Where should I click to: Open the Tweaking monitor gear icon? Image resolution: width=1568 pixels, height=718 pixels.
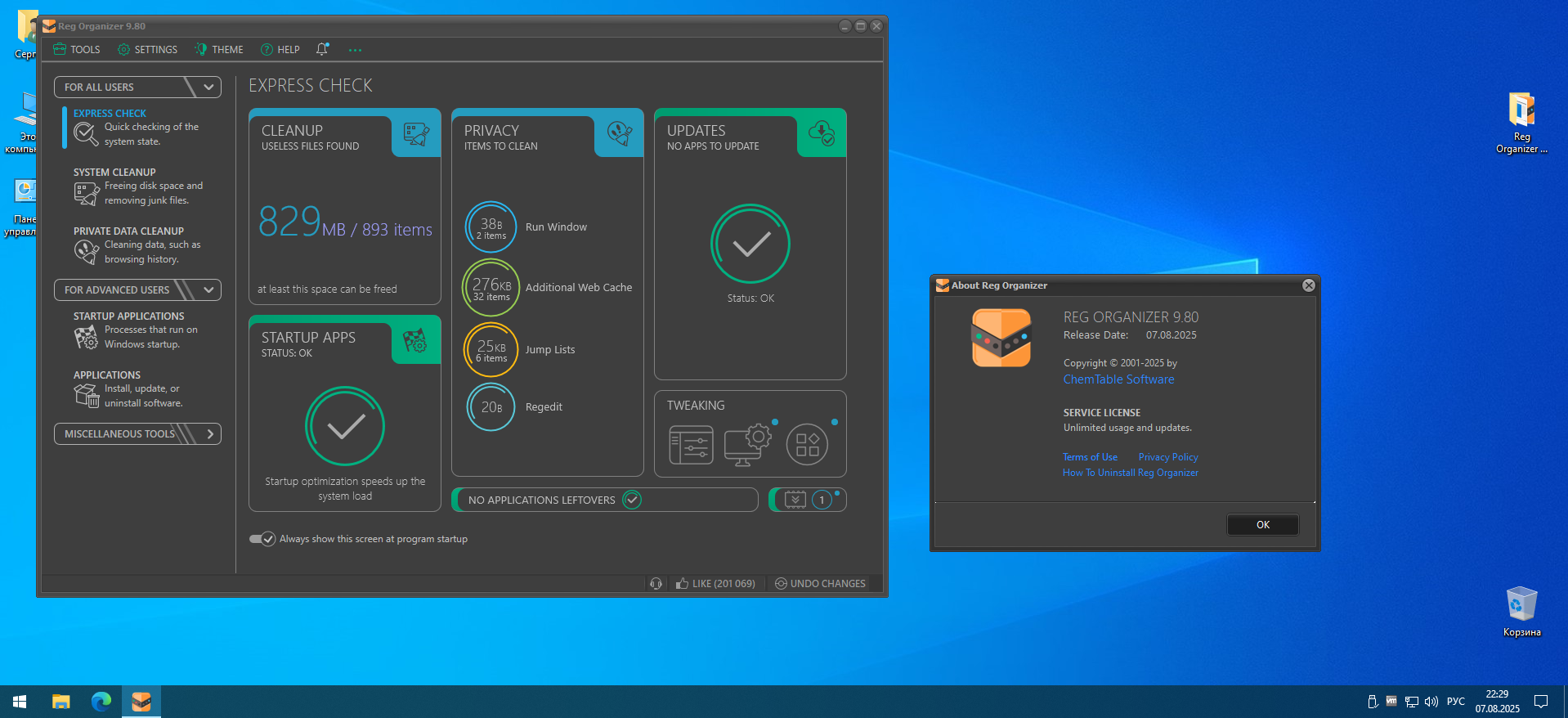[747, 445]
